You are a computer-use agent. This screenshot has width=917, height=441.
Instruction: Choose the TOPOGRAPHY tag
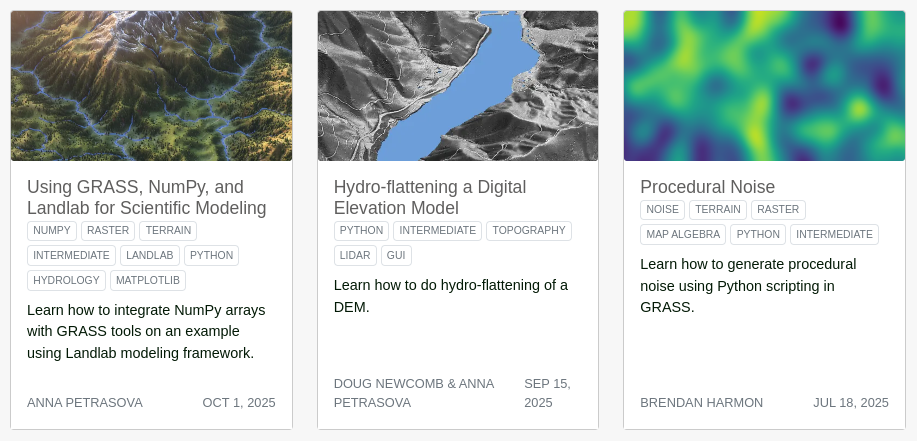[x=528, y=230]
